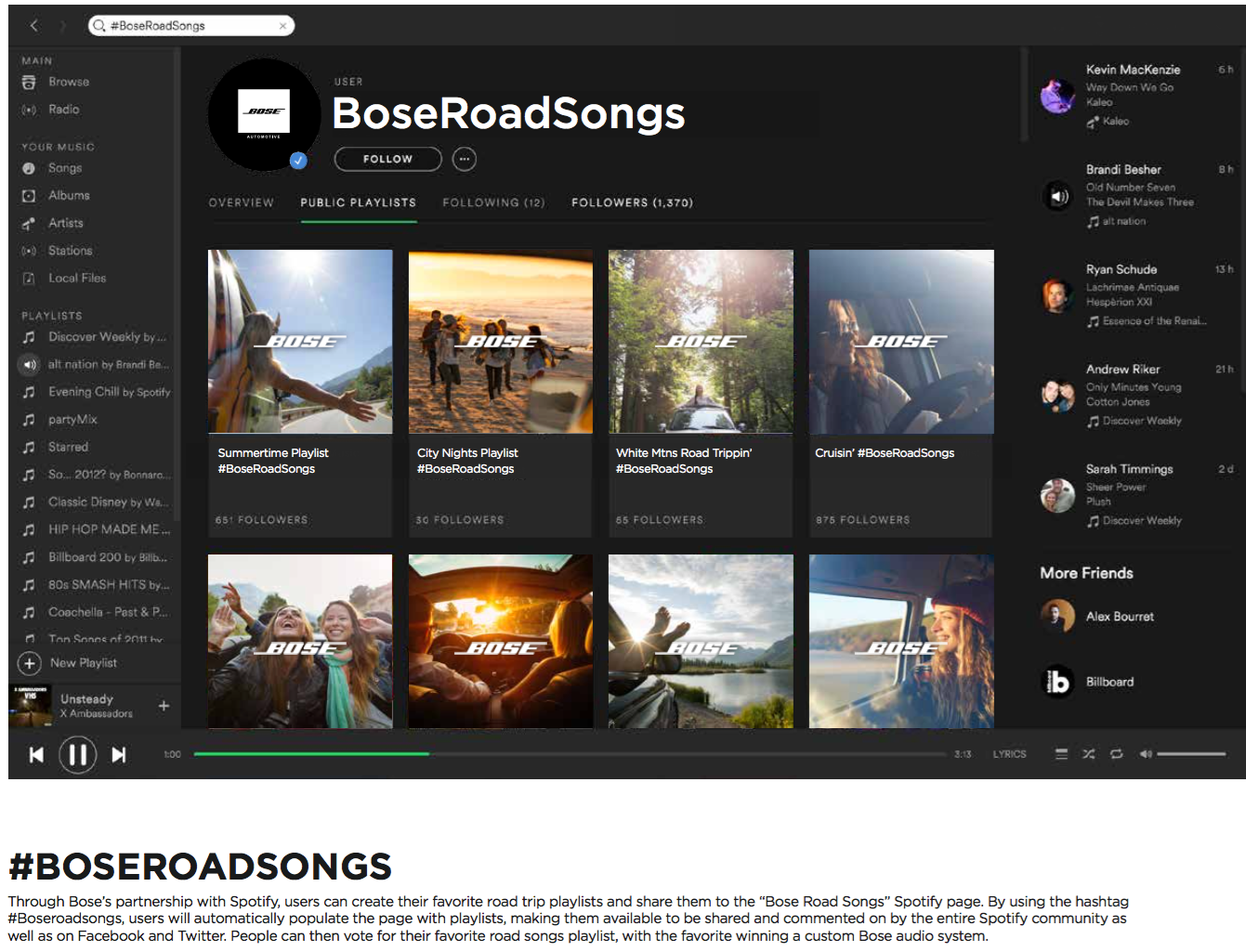Open Artists via its microphone icon
This screenshot has width=1246, height=952.
tap(29, 223)
